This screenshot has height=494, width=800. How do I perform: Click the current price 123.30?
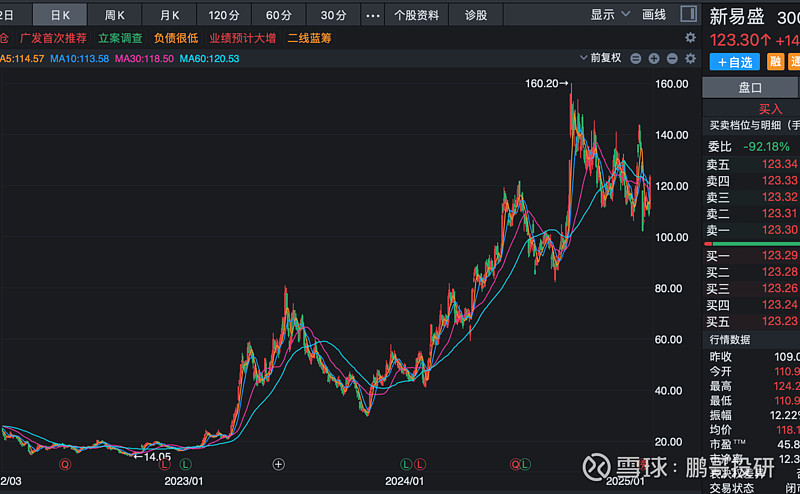(x=733, y=40)
